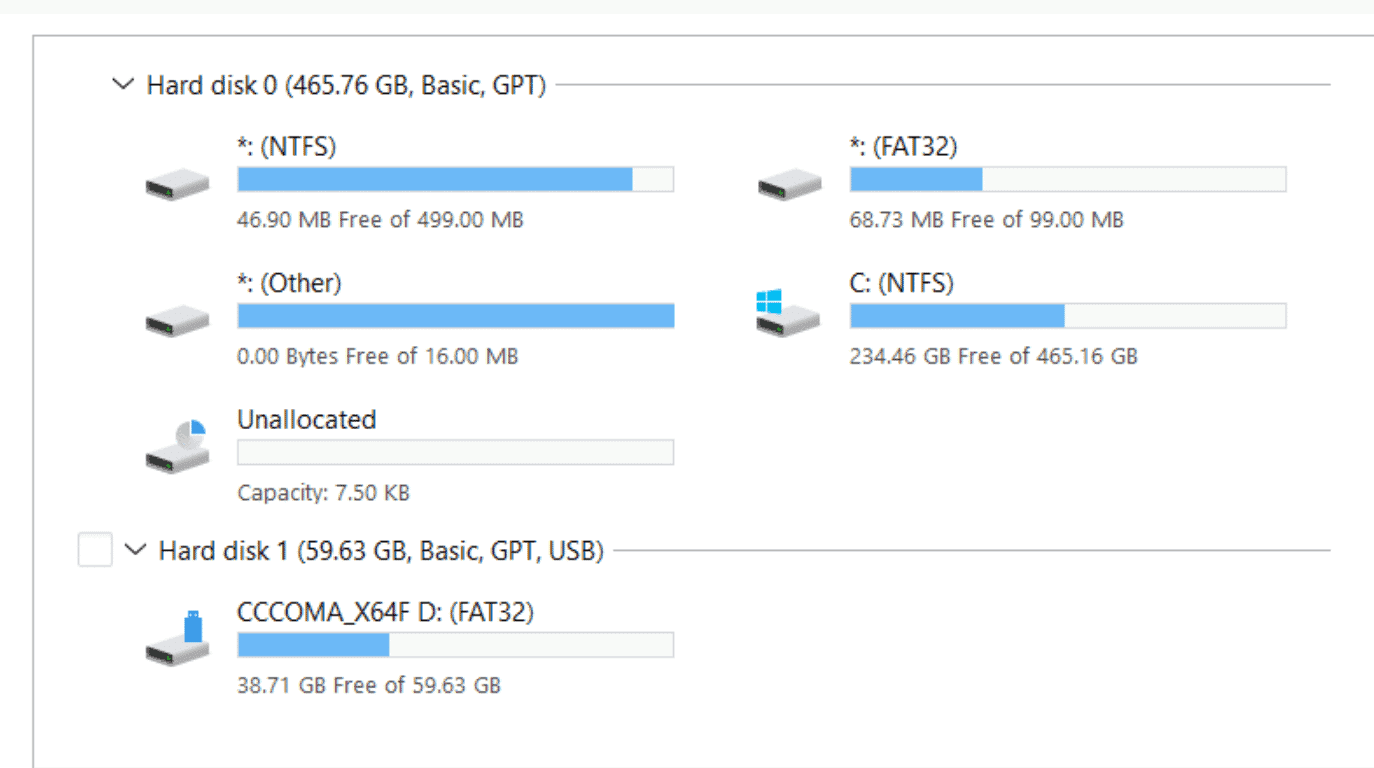
Task: Select the CCCOMA_X64F D: (FAT32) label
Action: tap(385, 612)
